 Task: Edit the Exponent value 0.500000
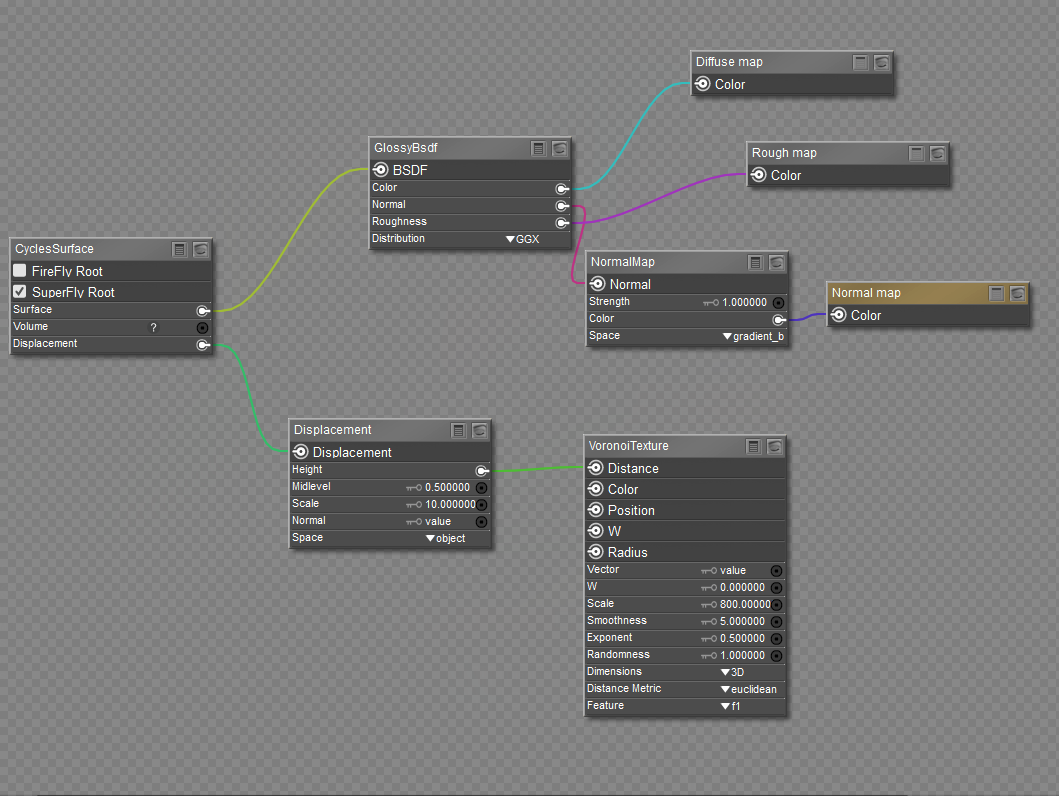pos(742,638)
